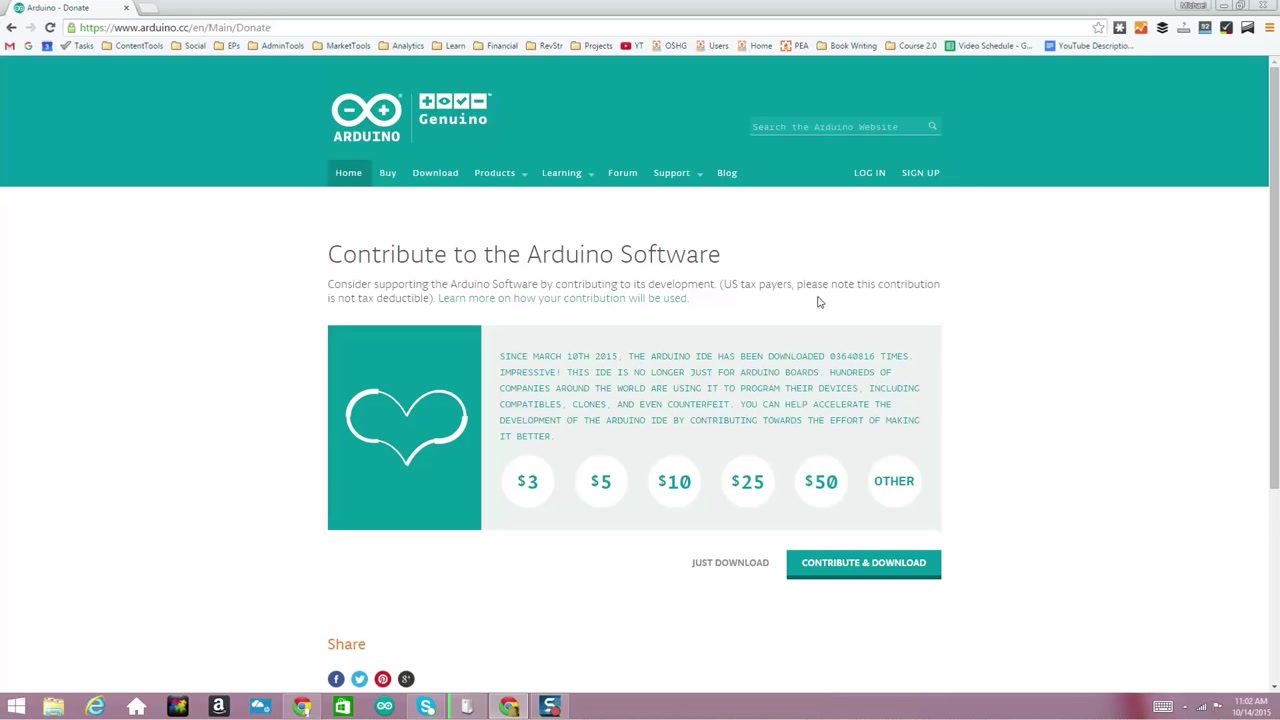Click the search magnifier icon

click(x=932, y=126)
